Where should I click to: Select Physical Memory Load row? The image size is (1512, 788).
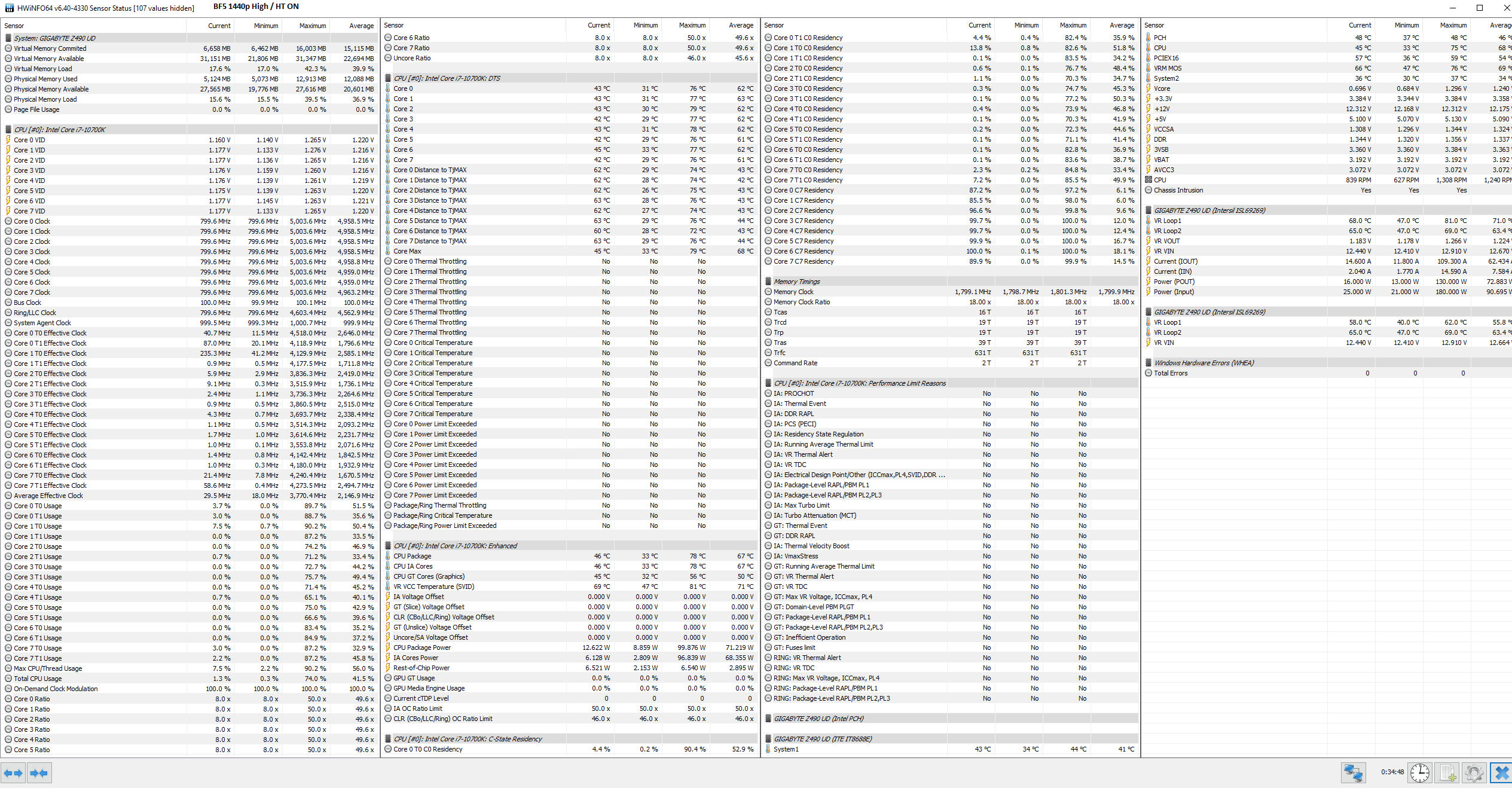(190, 99)
